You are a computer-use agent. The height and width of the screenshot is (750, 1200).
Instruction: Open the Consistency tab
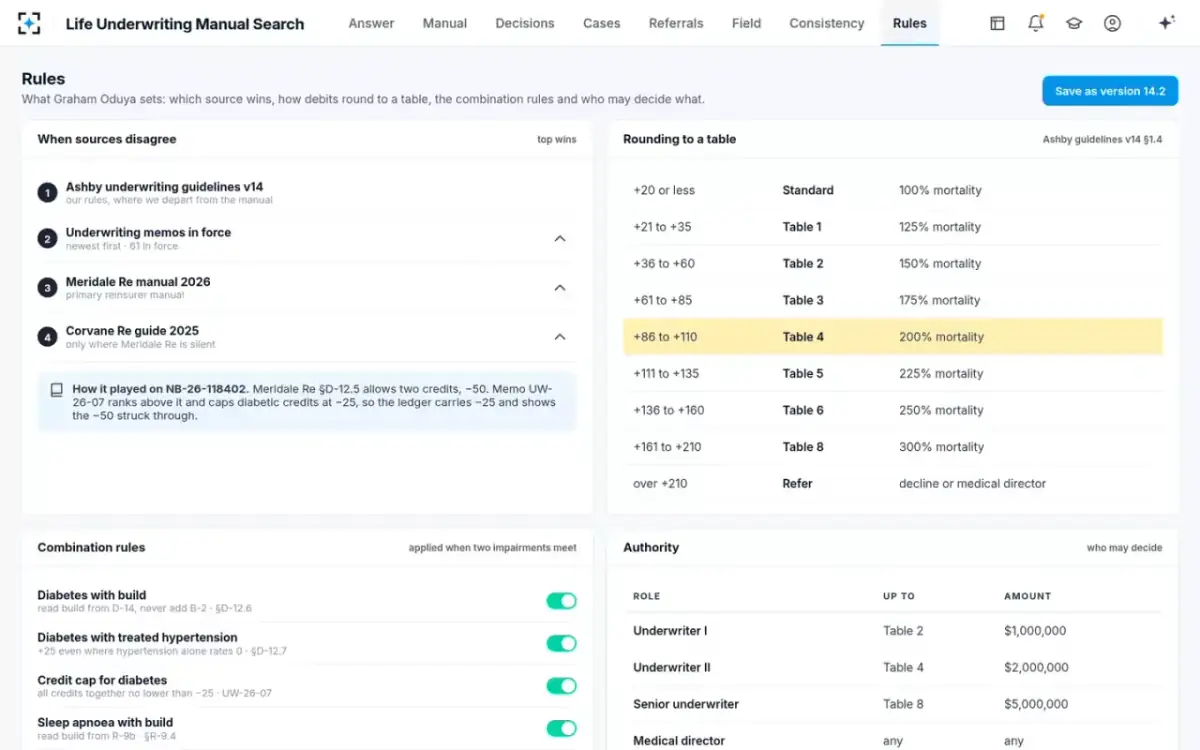click(x=827, y=23)
